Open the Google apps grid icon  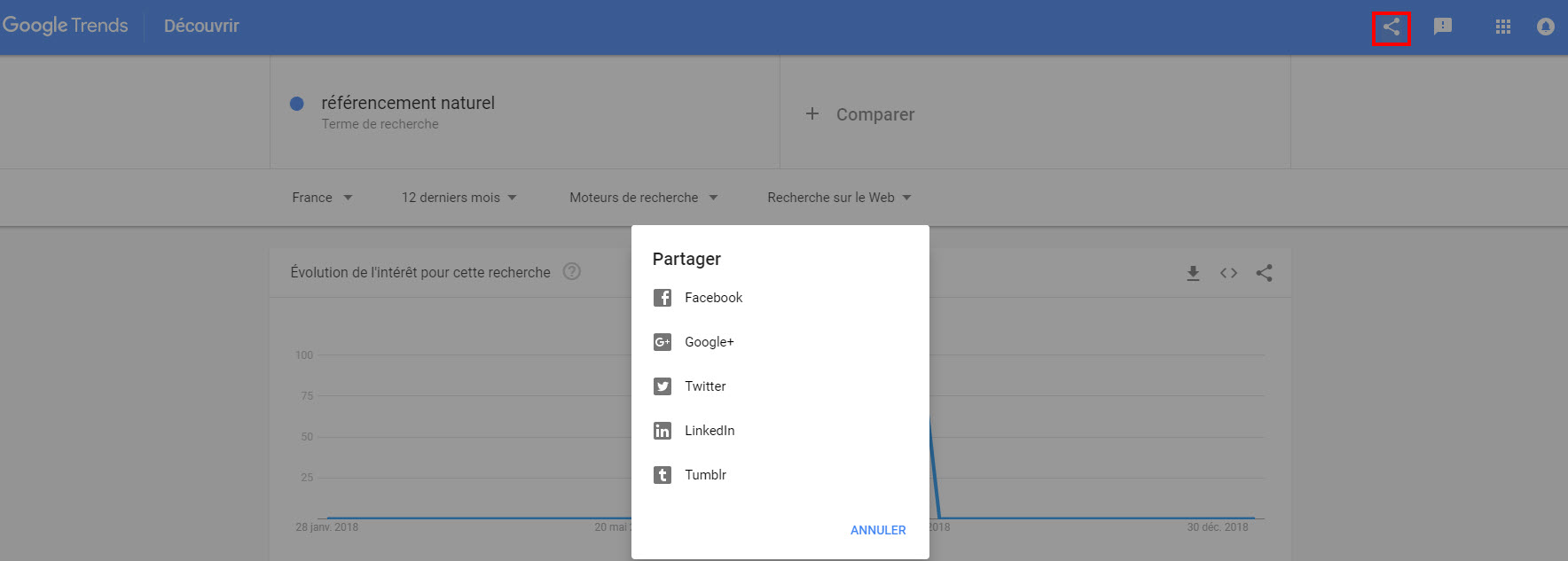[1503, 27]
